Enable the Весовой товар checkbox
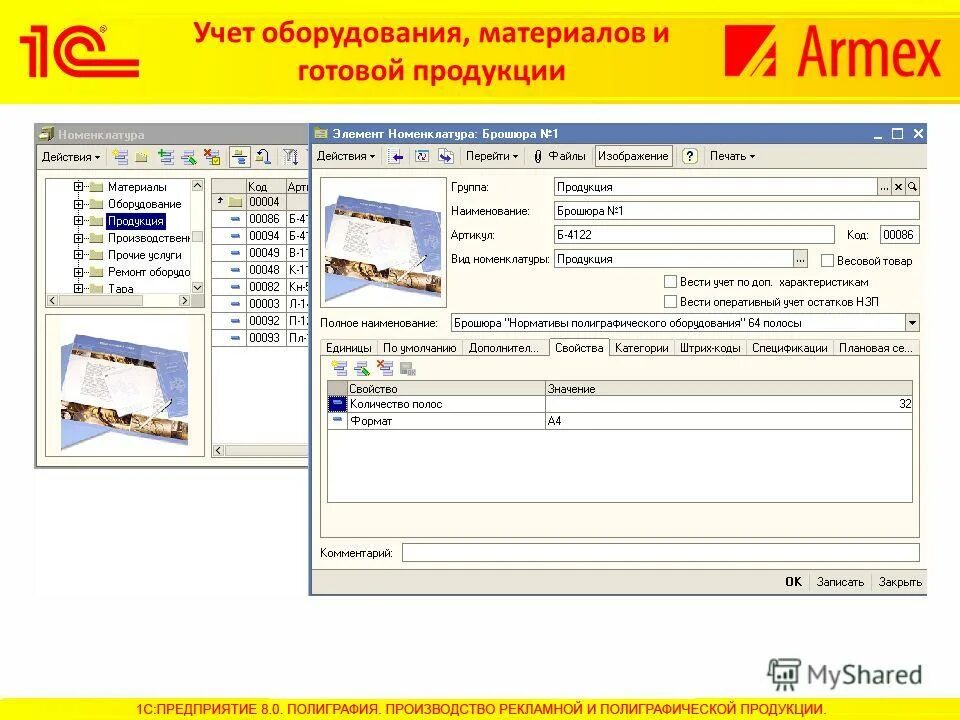Screen dimensions: 960x720 [828, 260]
